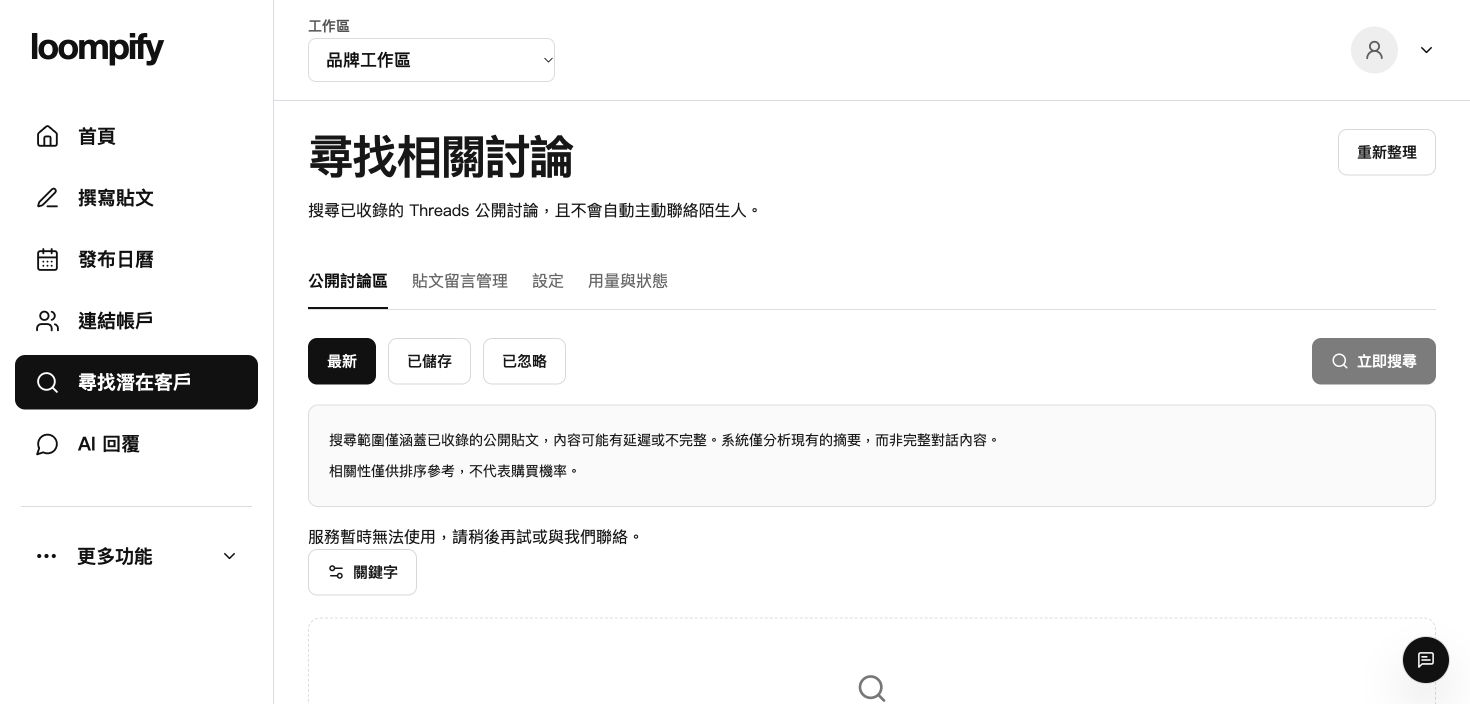This screenshot has width=1470, height=704.
Task: Click the 尋找相關討論 heading
Action: pyautogui.click(x=441, y=157)
